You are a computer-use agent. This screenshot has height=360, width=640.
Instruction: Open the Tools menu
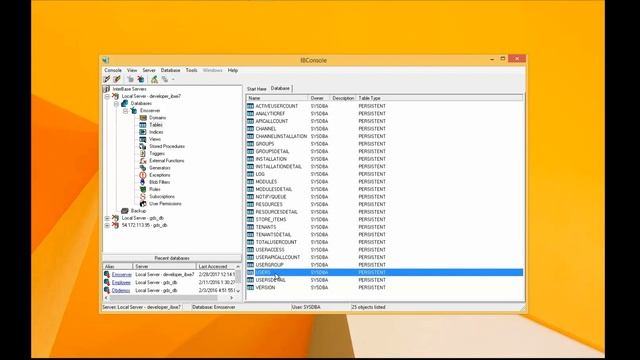(x=191, y=70)
